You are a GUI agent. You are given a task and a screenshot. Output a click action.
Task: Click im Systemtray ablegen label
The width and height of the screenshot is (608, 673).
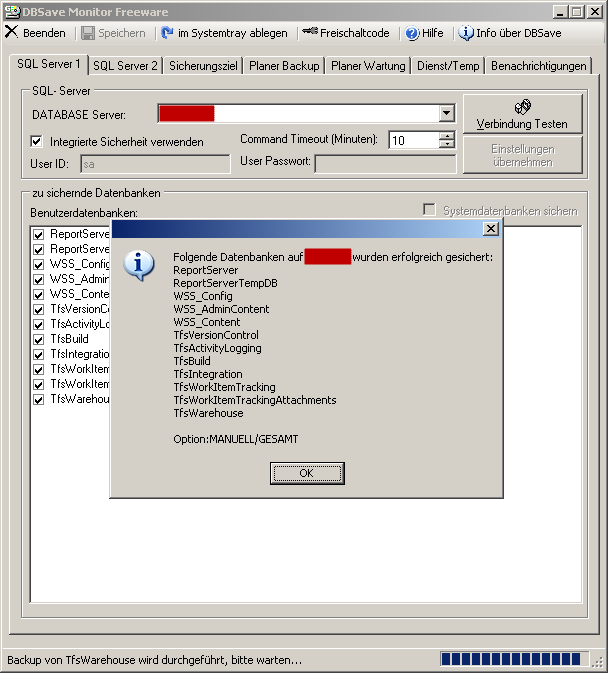pyautogui.click(x=233, y=33)
